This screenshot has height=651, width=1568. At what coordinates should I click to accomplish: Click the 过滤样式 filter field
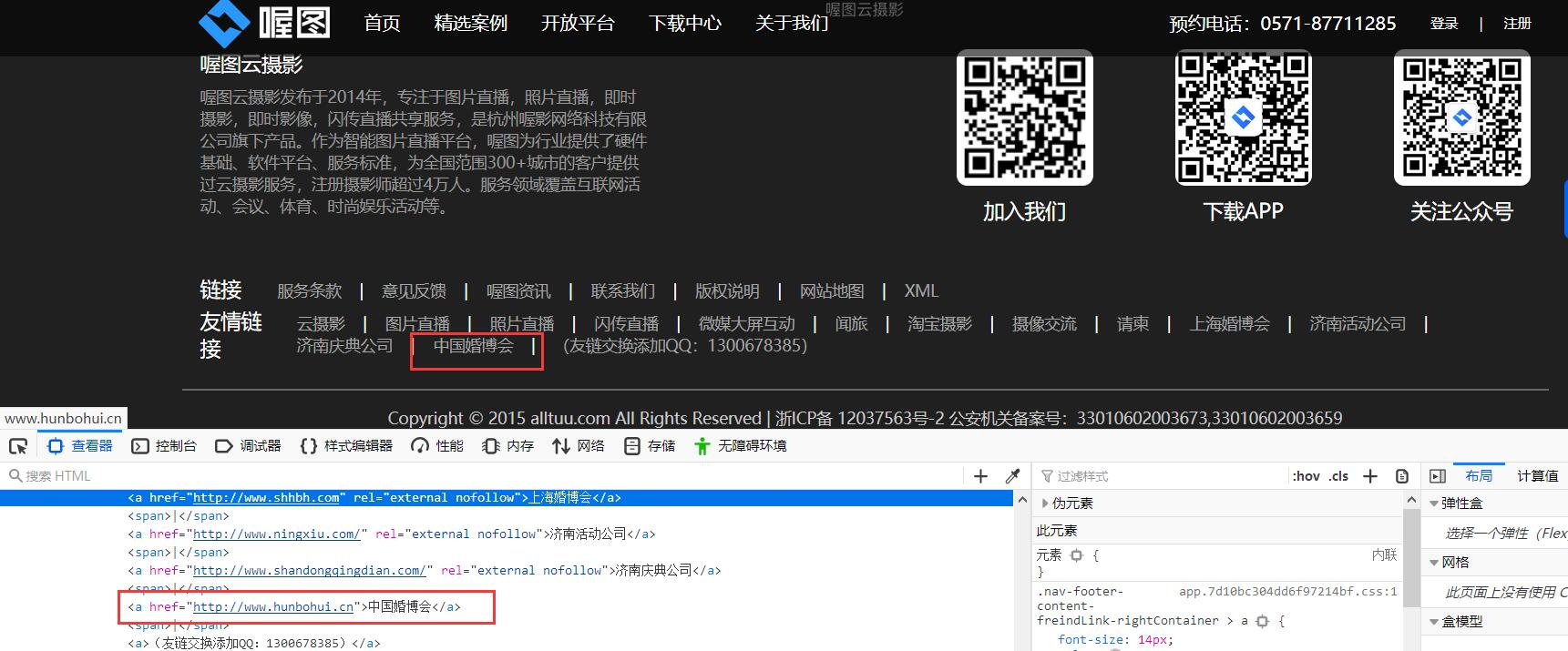[x=1162, y=476]
